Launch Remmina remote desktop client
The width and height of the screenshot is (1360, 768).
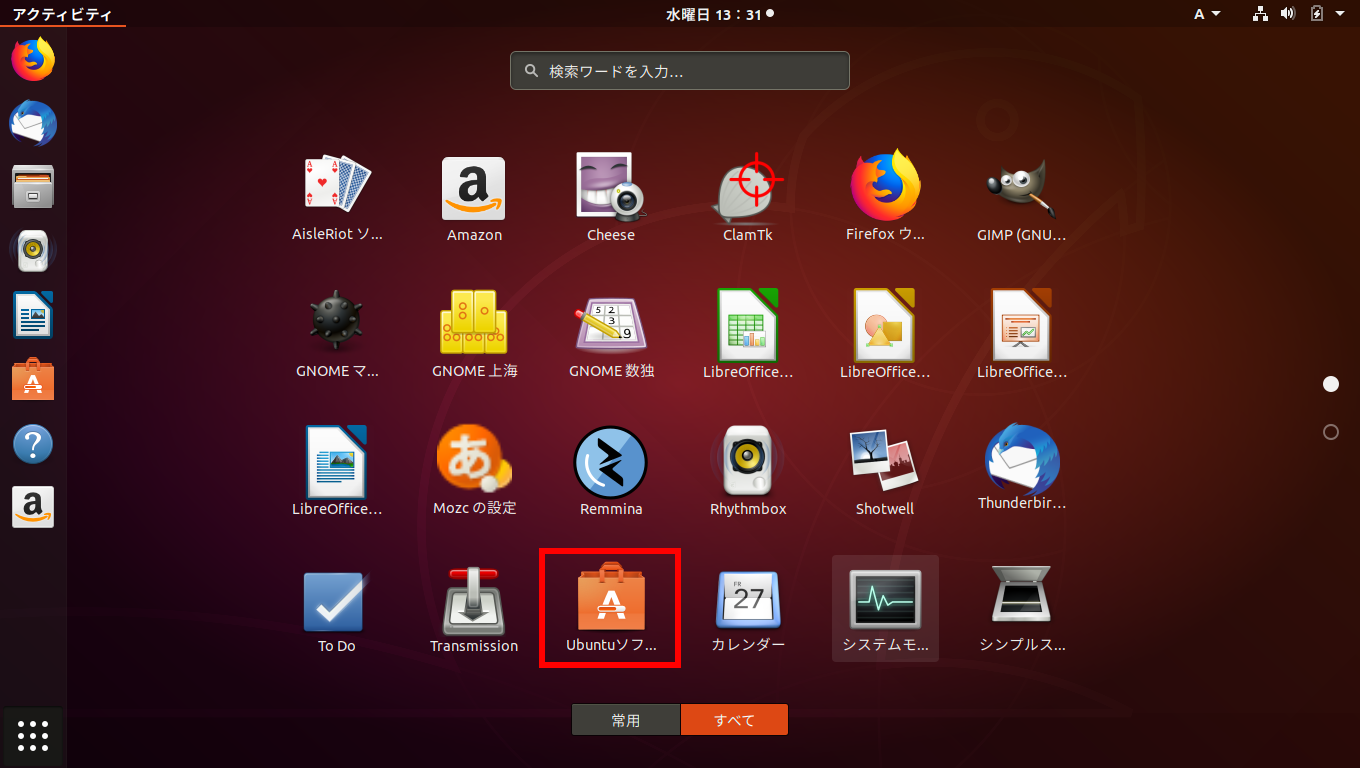(x=611, y=471)
